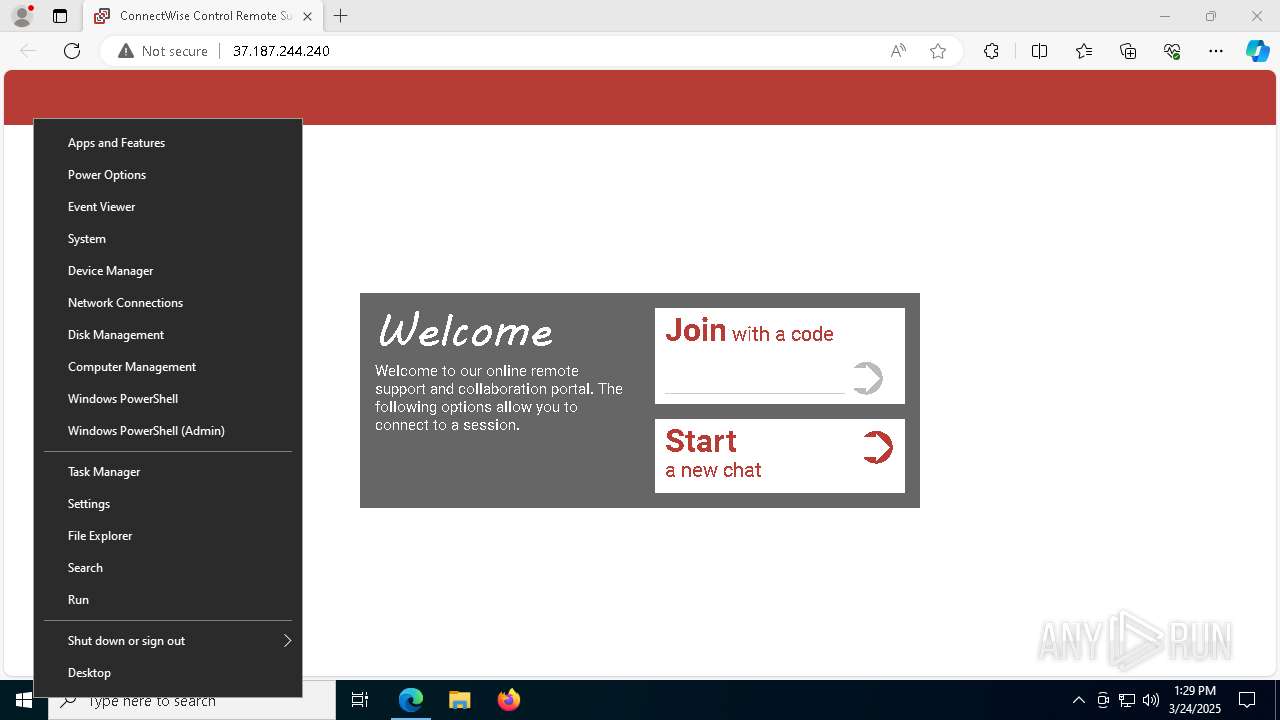Minimize the Edge browser window

click(1164, 16)
